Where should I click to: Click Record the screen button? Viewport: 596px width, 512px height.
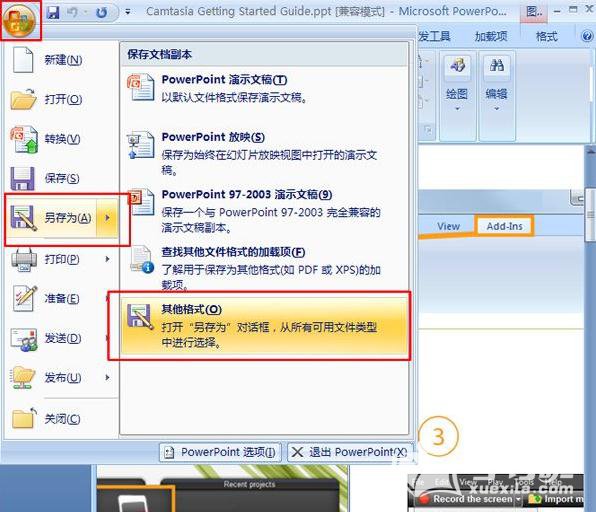[x=466, y=499]
